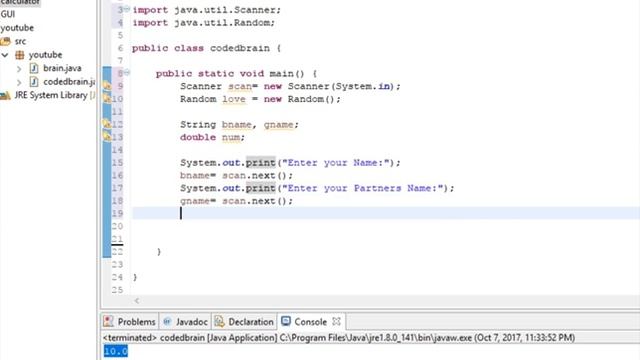Click 'Random love = new Random();' line

260,99
